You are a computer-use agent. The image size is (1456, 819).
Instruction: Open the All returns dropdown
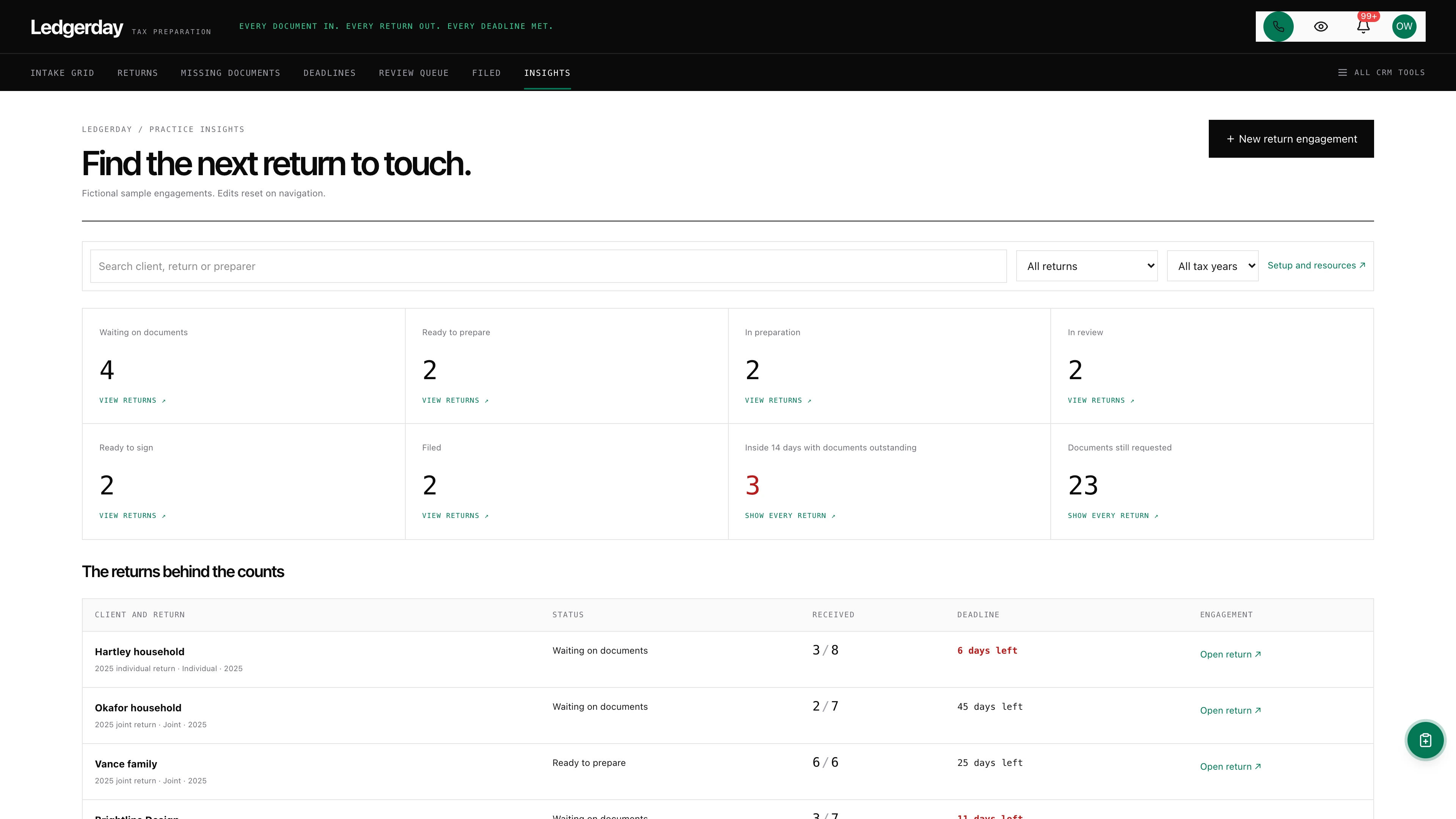(x=1086, y=266)
